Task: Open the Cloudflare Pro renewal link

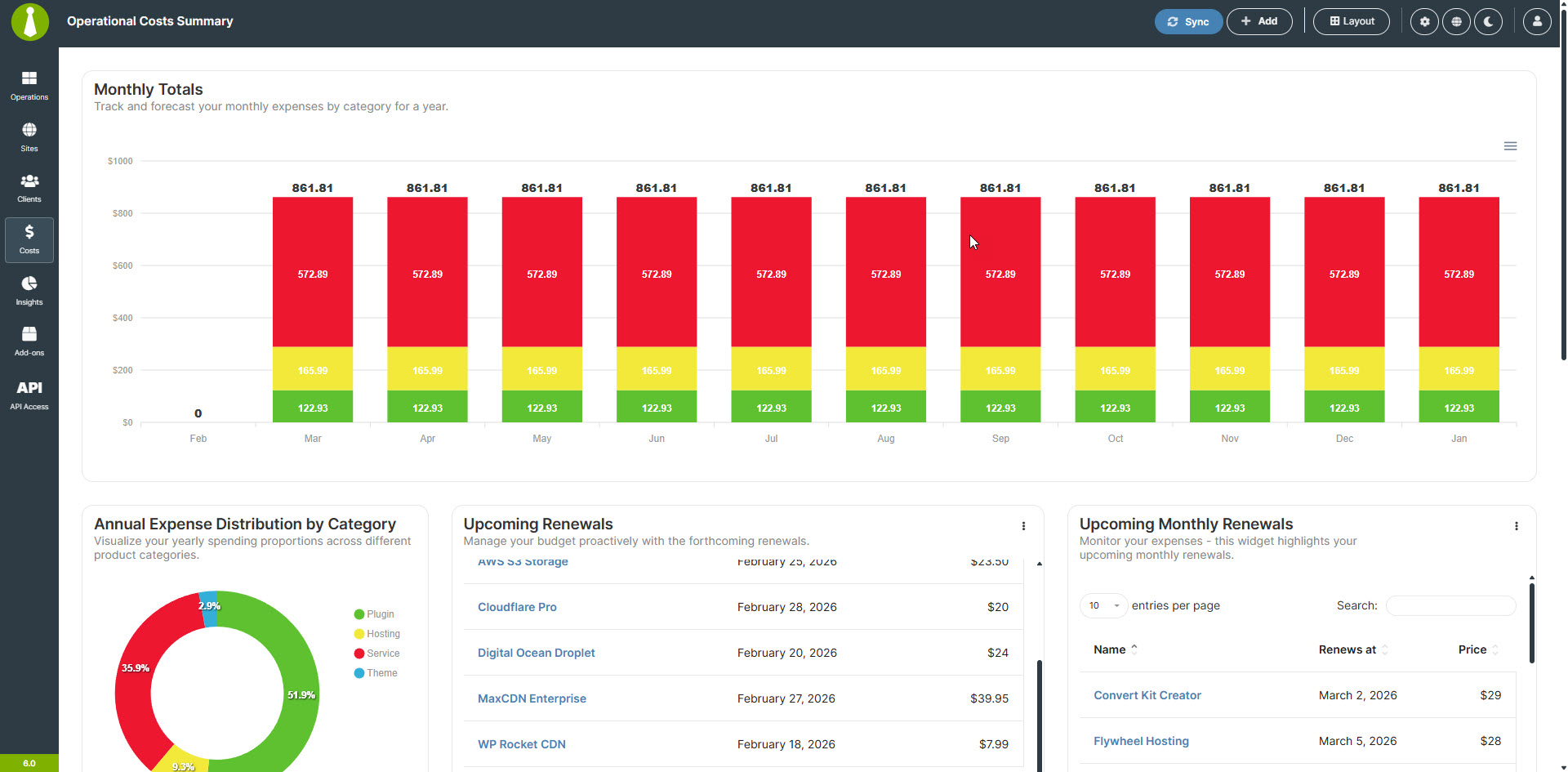Action: click(517, 607)
